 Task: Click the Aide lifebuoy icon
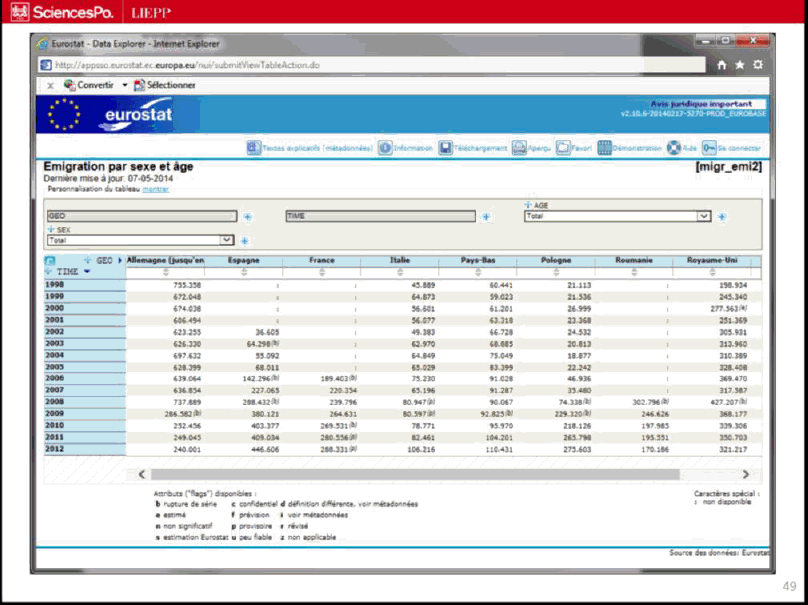674,147
